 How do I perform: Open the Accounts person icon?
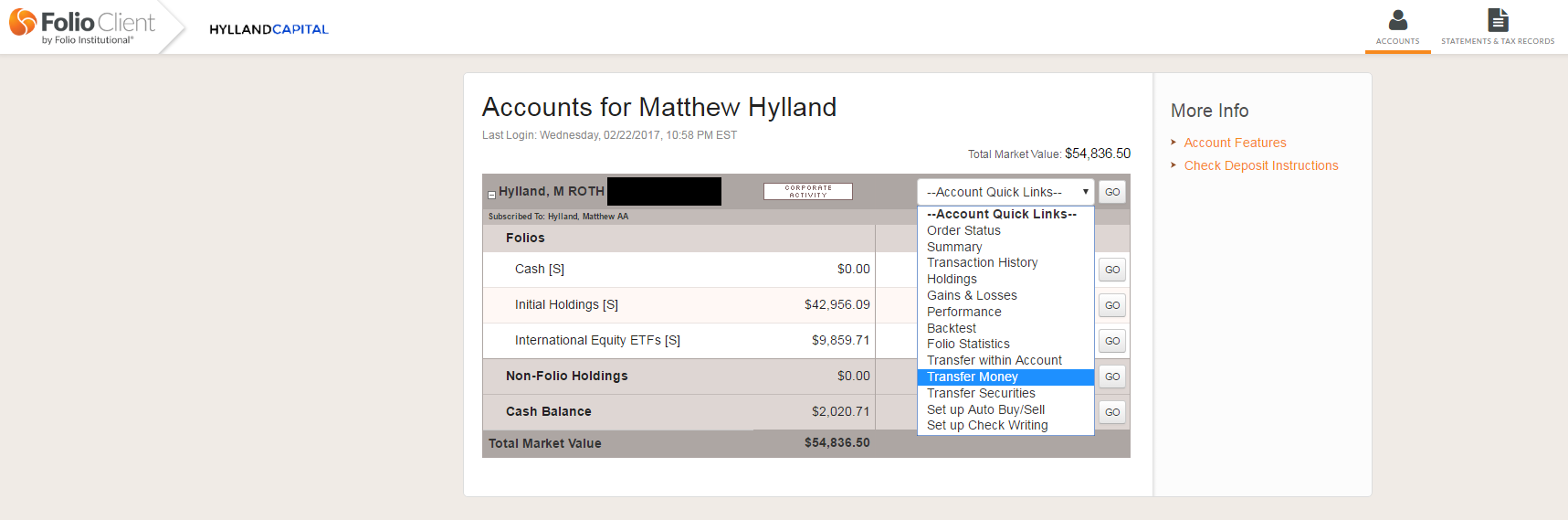(x=1397, y=20)
